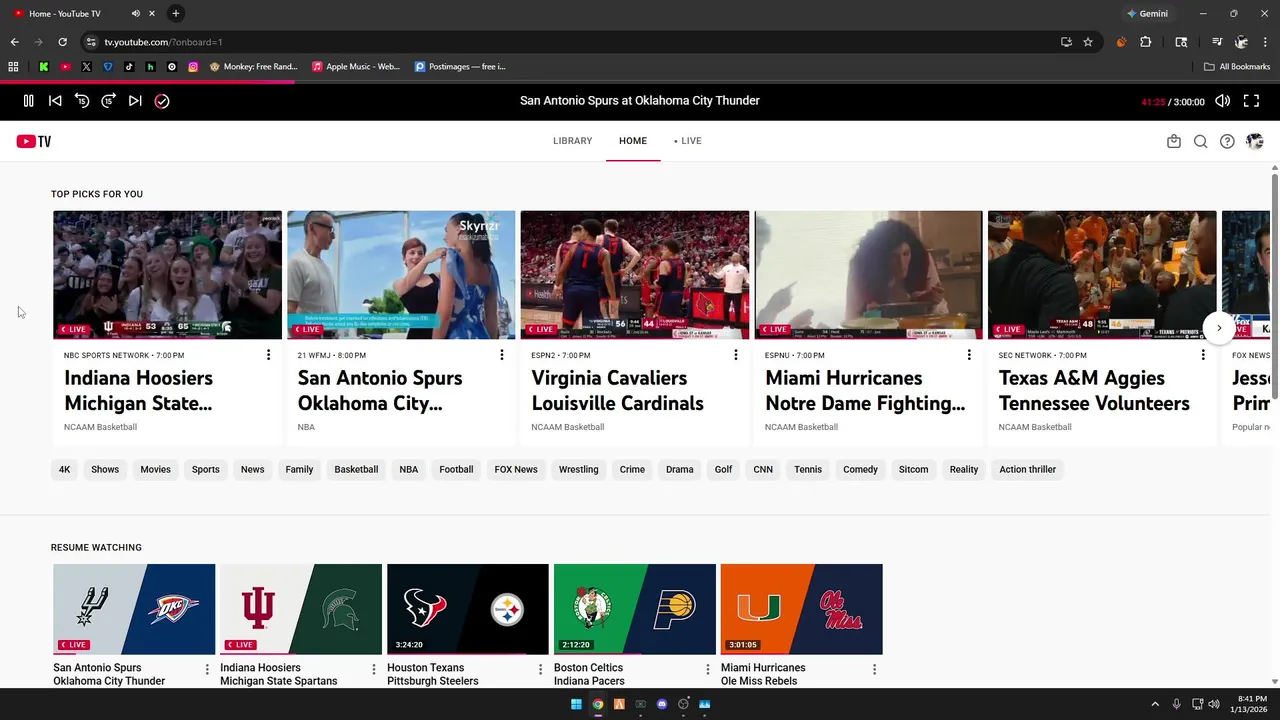The image size is (1280, 720).
Task: Play the Texas A&M Tennessee live thumbnail
Action: [1102, 275]
